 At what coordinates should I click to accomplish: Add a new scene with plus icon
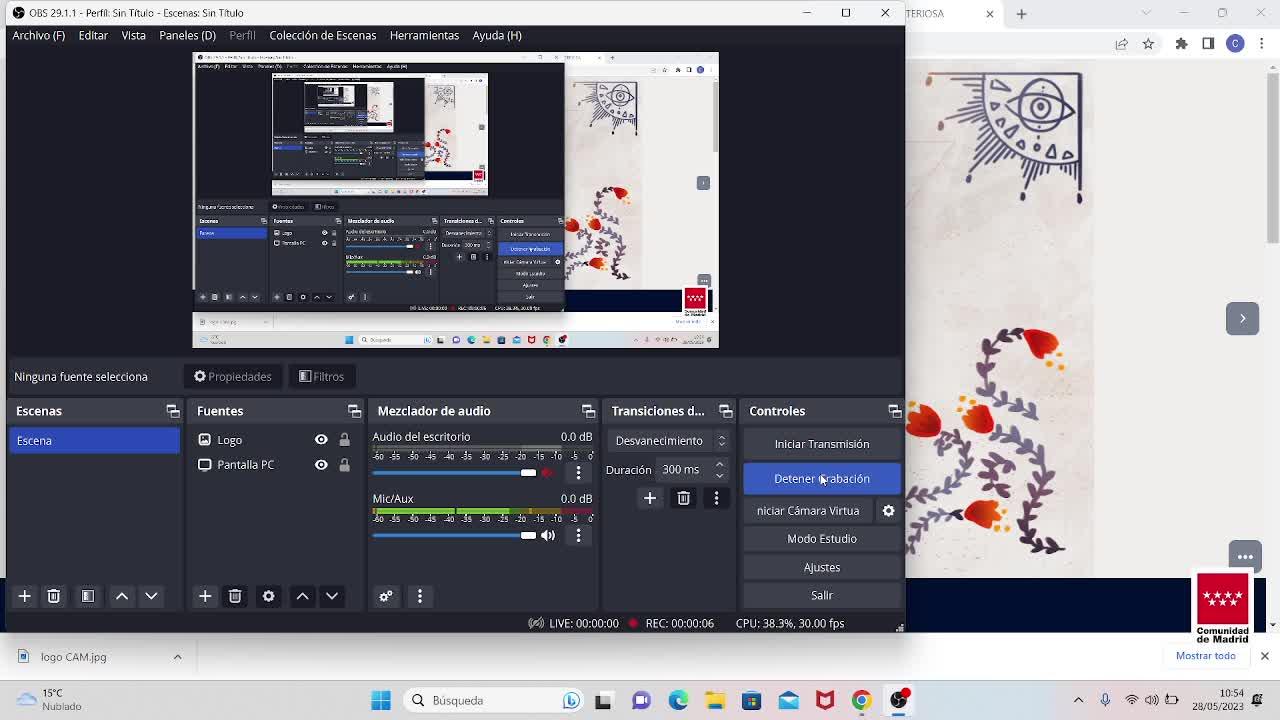click(25, 596)
